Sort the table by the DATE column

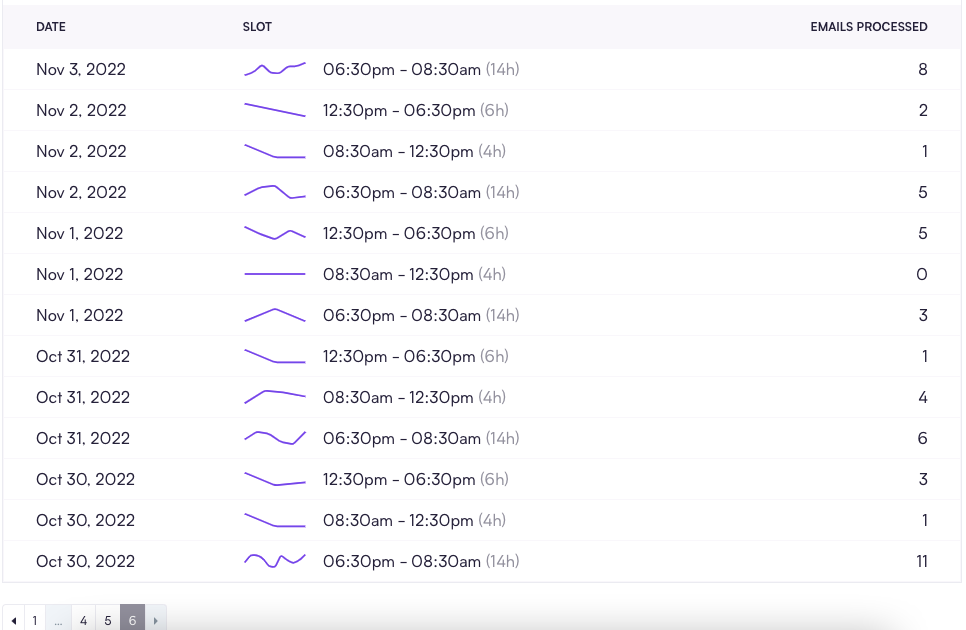tap(51, 27)
